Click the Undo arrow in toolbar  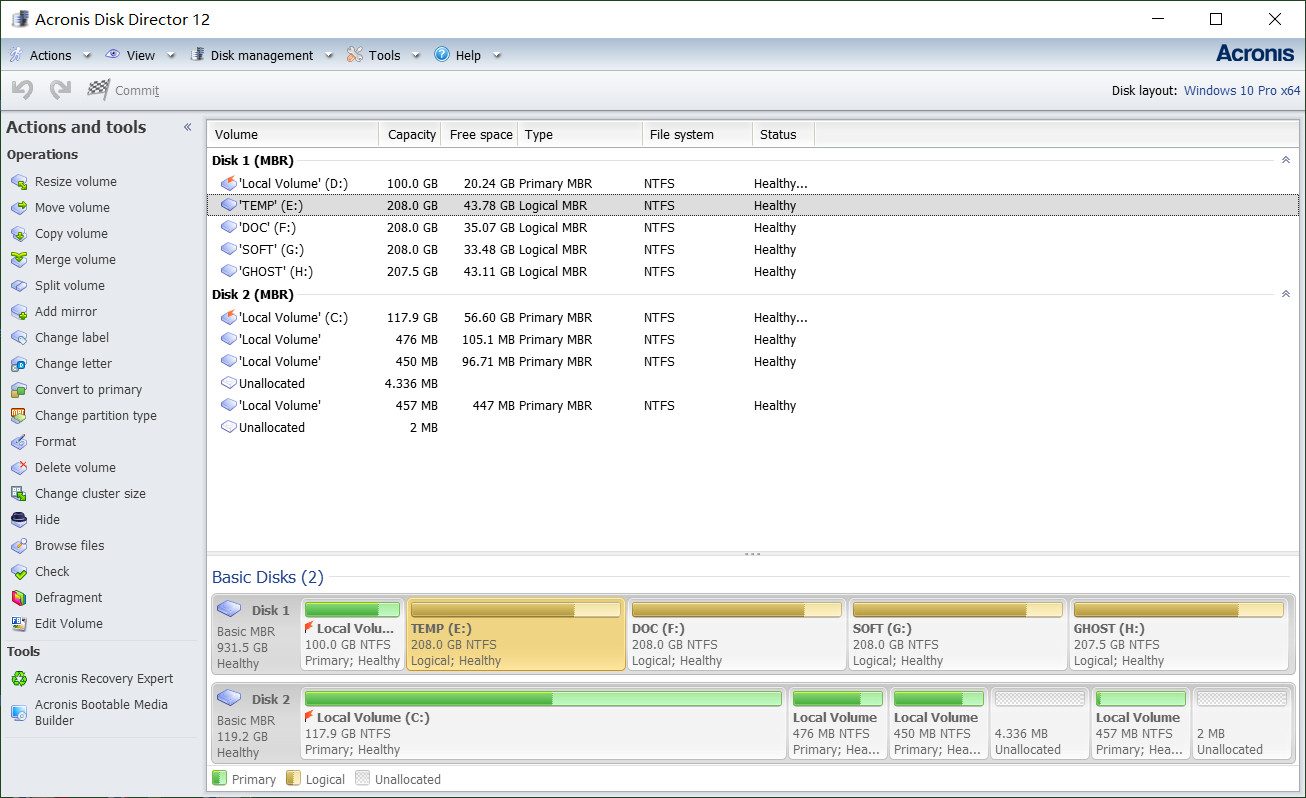click(22, 90)
